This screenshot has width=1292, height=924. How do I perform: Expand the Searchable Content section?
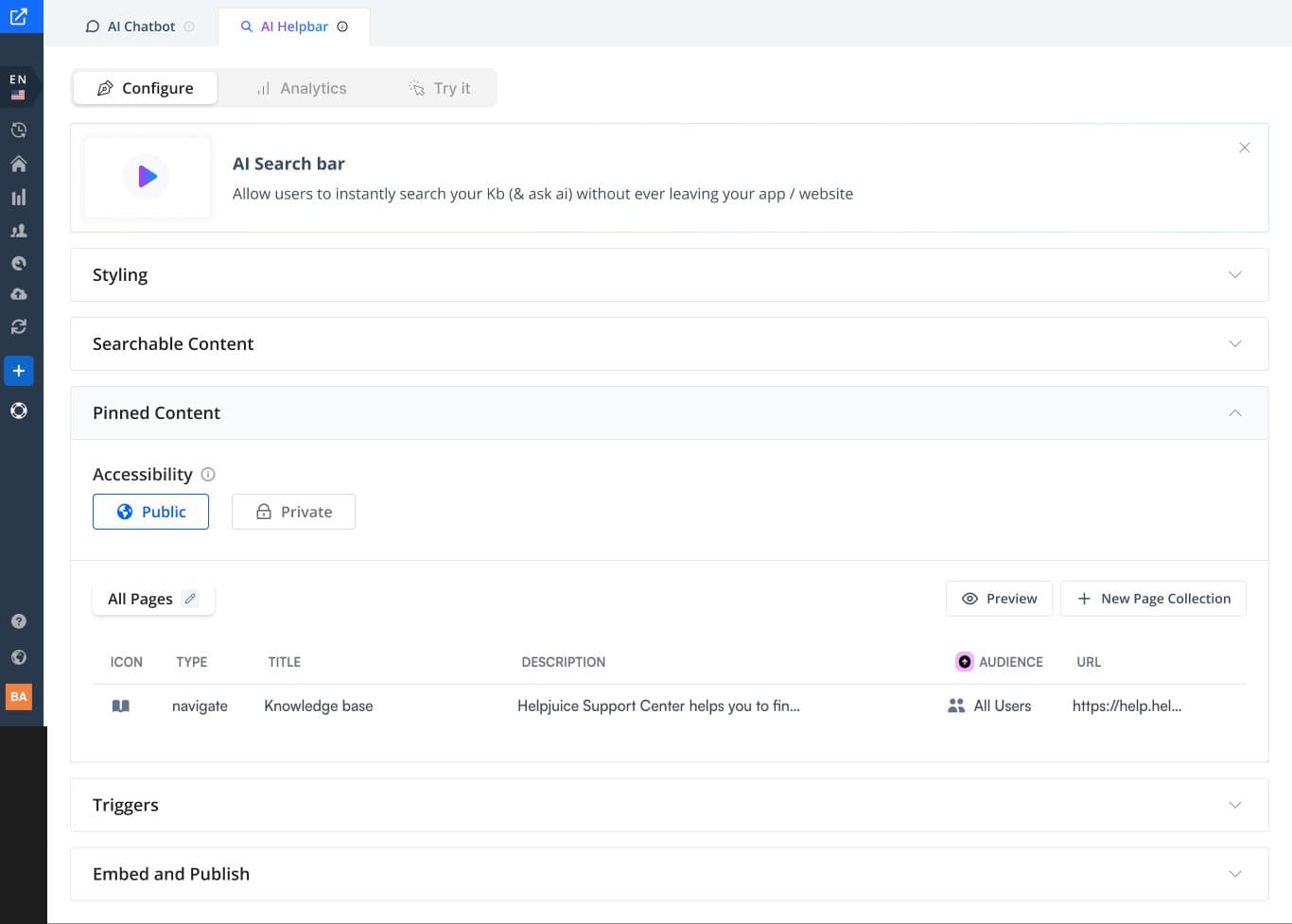670,344
